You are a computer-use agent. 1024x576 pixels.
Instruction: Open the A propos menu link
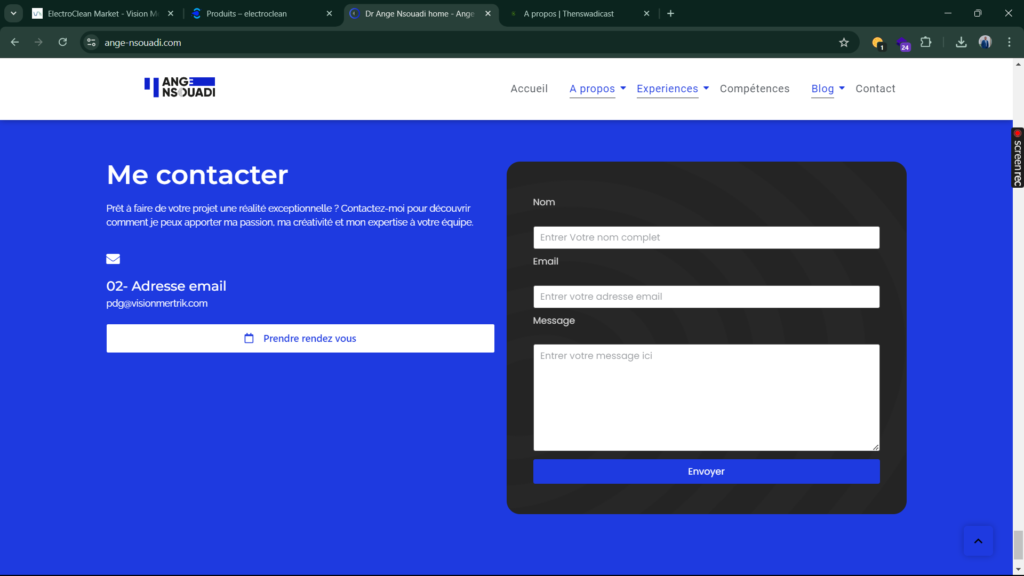[592, 89]
